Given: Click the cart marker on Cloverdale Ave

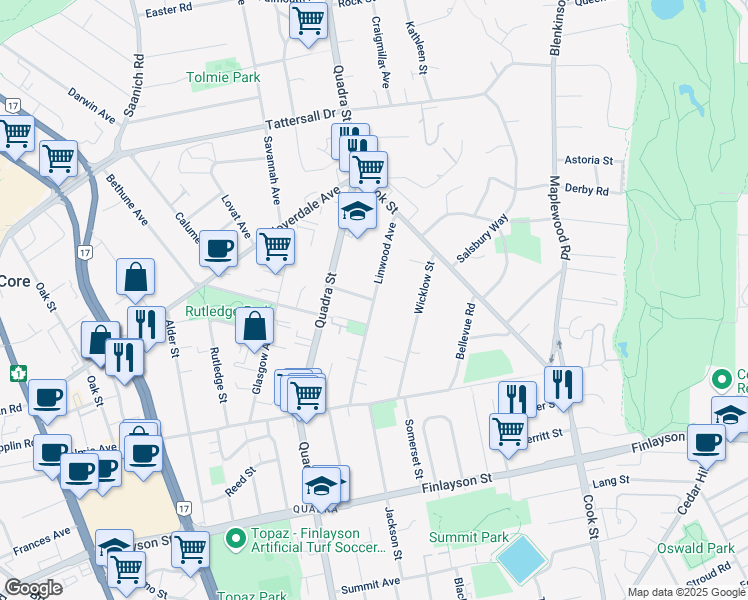Looking at the screenshot, I should tap(275, 247).
